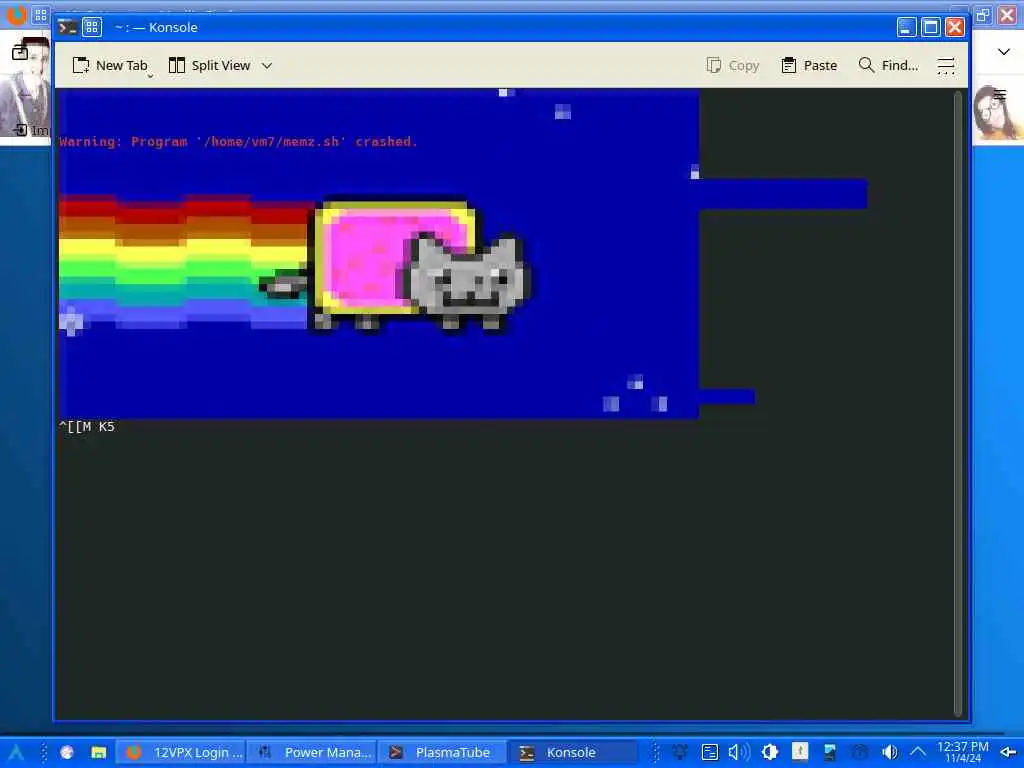Open clipboard tray icon

710,752
